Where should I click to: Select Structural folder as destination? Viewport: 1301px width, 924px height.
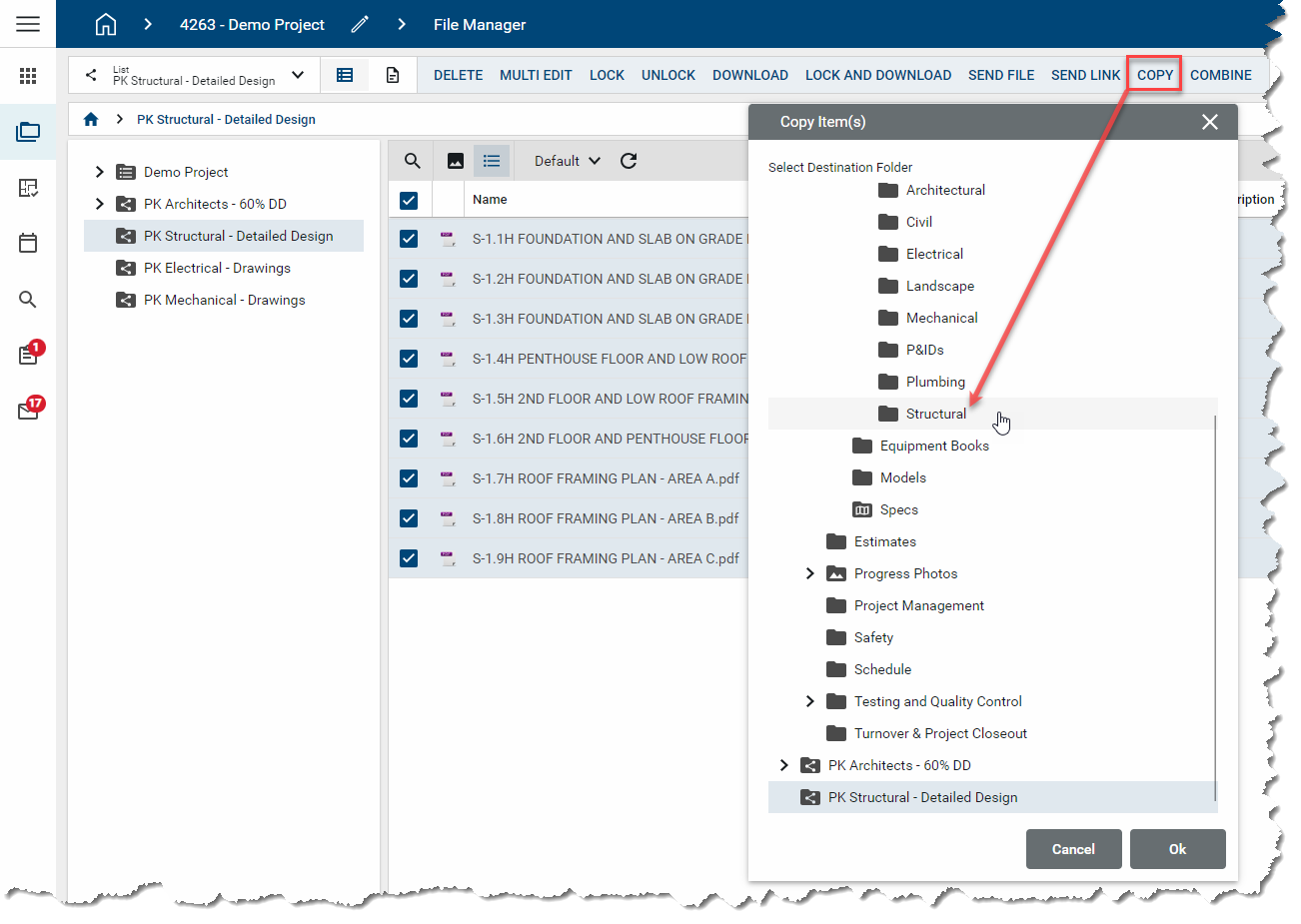click(x=935, y=414)
